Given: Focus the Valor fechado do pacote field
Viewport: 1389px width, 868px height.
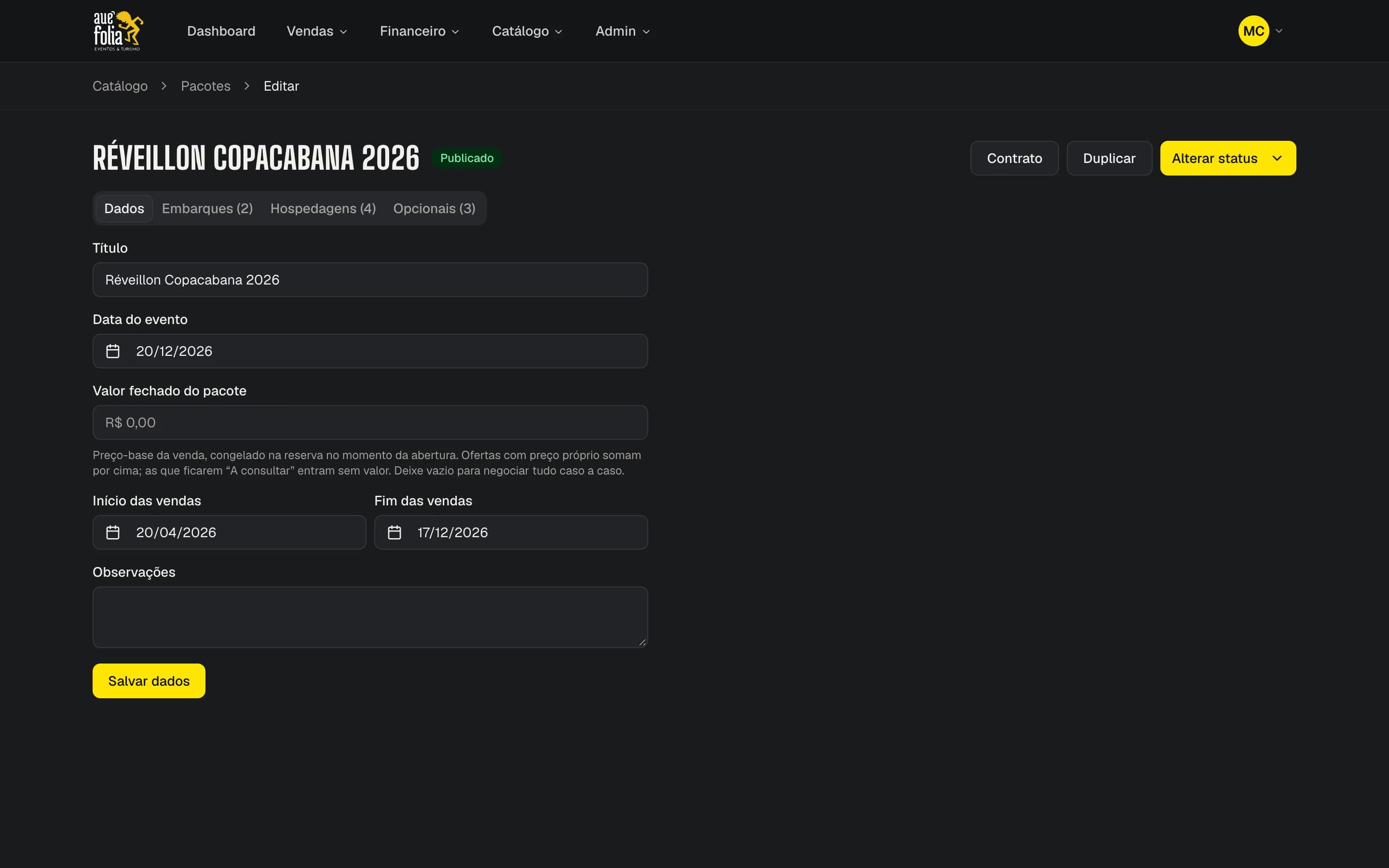Looking at the screenshot, I should coord(370,422).
